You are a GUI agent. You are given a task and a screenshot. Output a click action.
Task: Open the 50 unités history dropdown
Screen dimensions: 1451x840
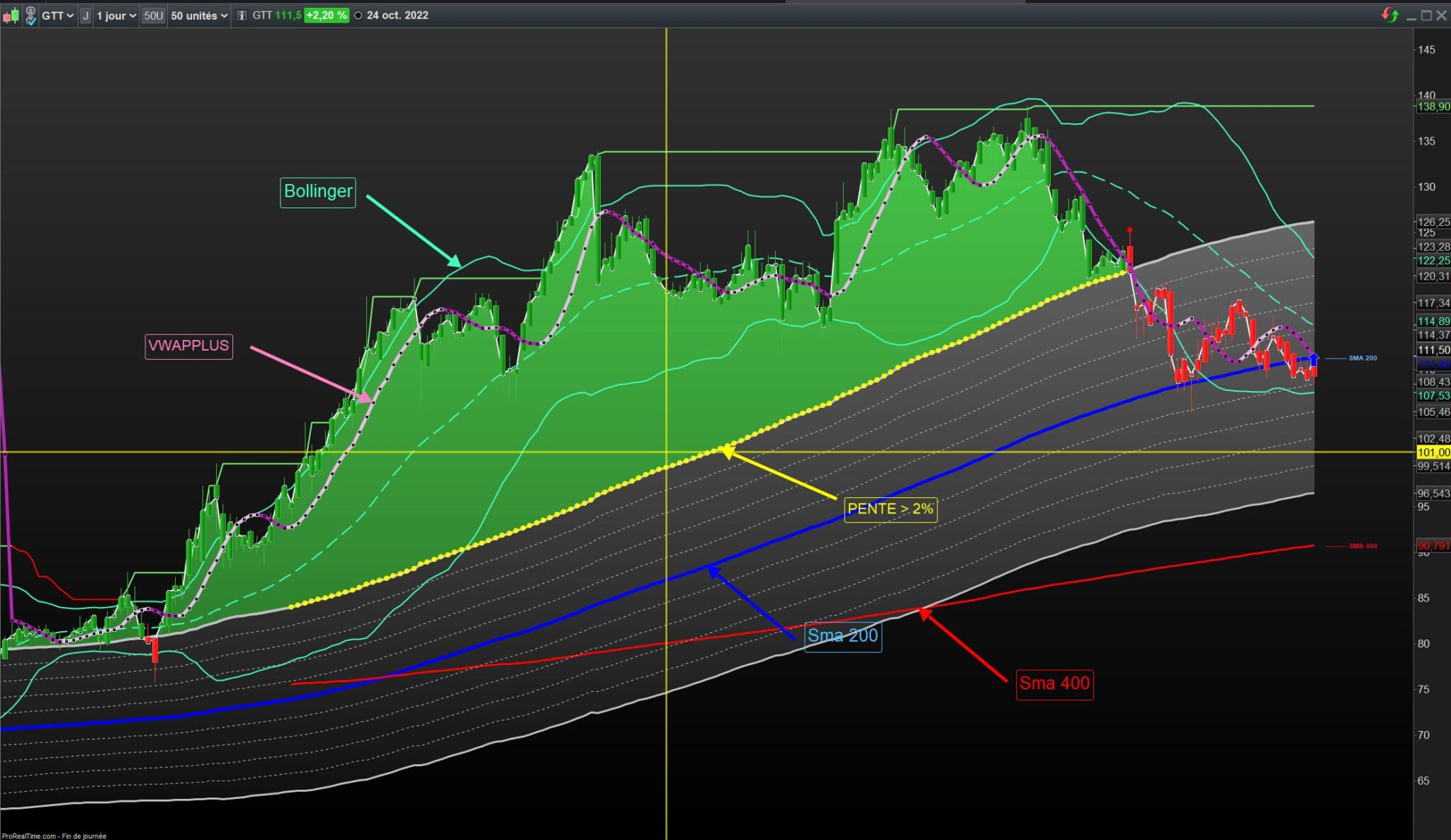point(199,16)
